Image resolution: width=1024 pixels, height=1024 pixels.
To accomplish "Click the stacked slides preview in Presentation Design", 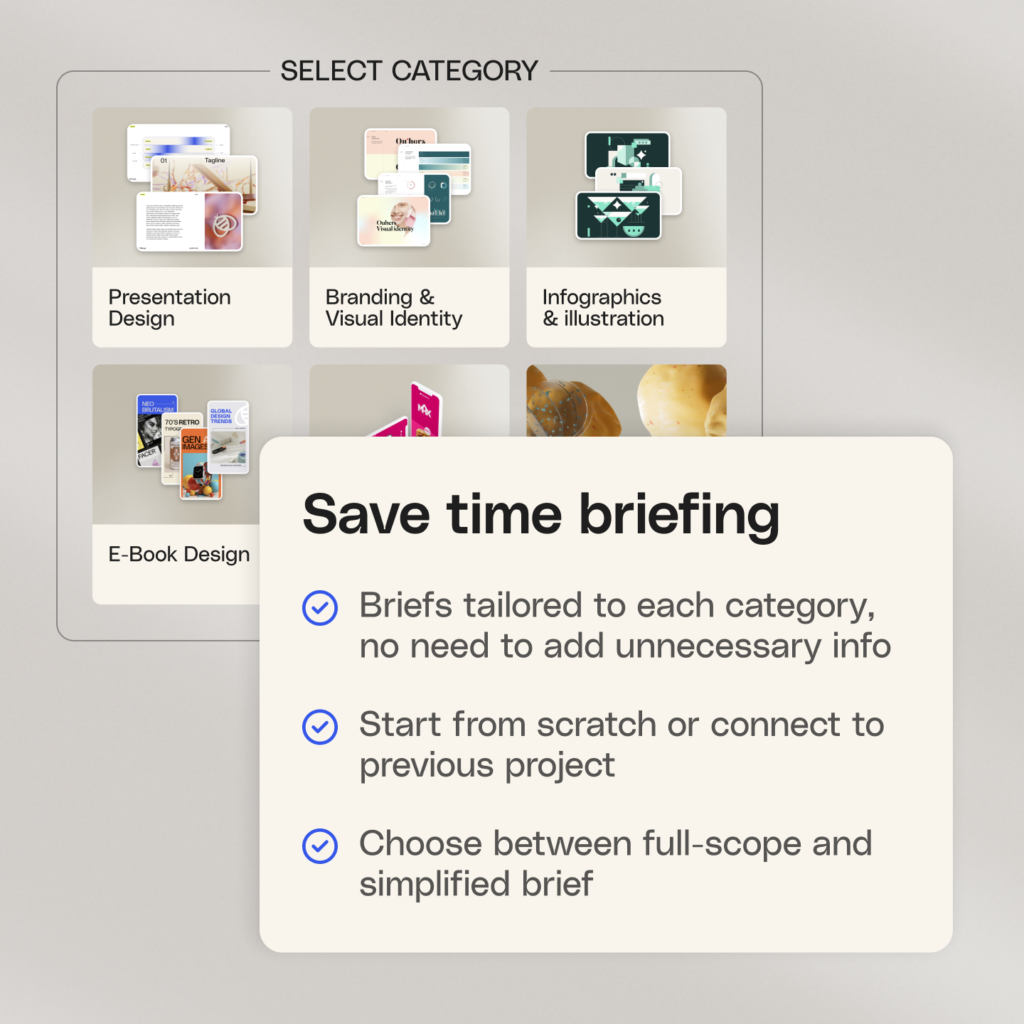I will [193, 187].
